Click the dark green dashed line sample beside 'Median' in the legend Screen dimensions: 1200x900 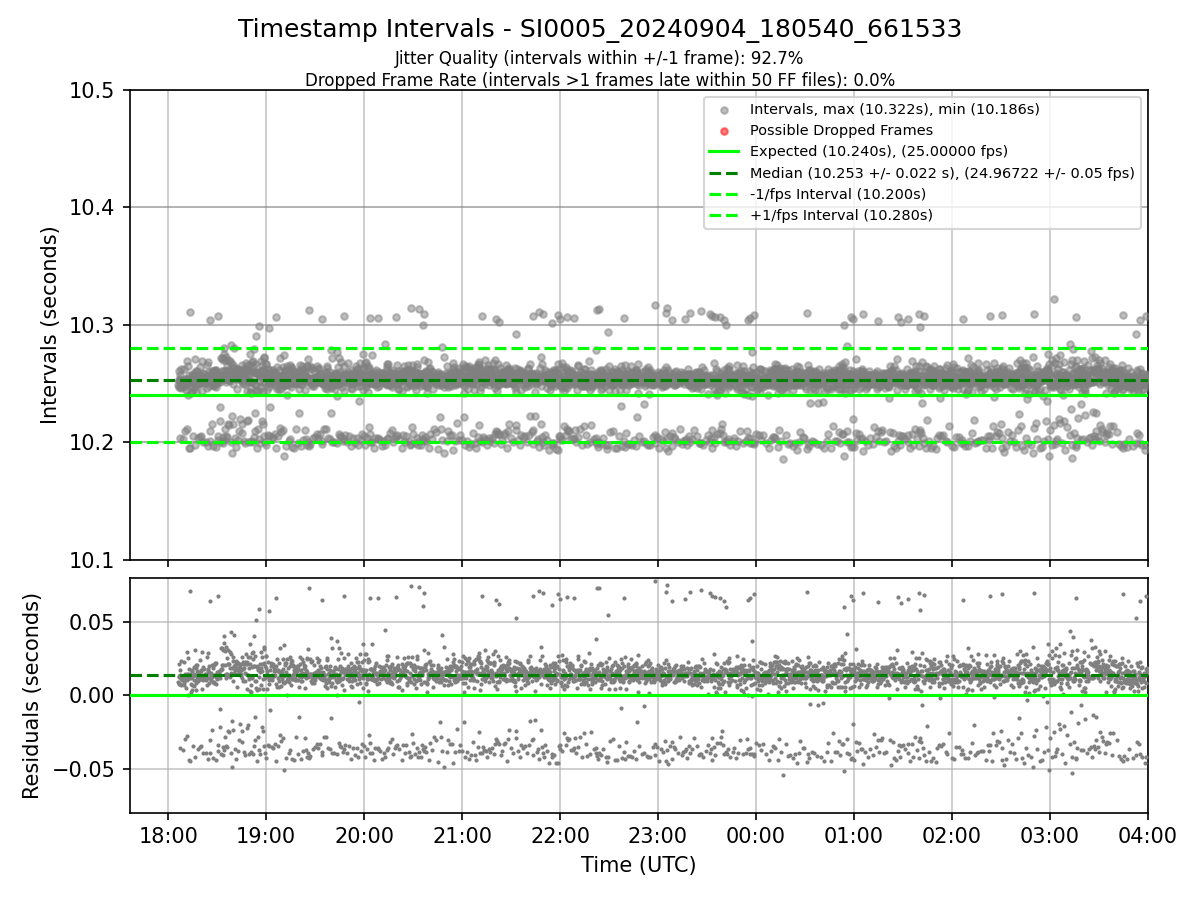[x=725, y=173]
